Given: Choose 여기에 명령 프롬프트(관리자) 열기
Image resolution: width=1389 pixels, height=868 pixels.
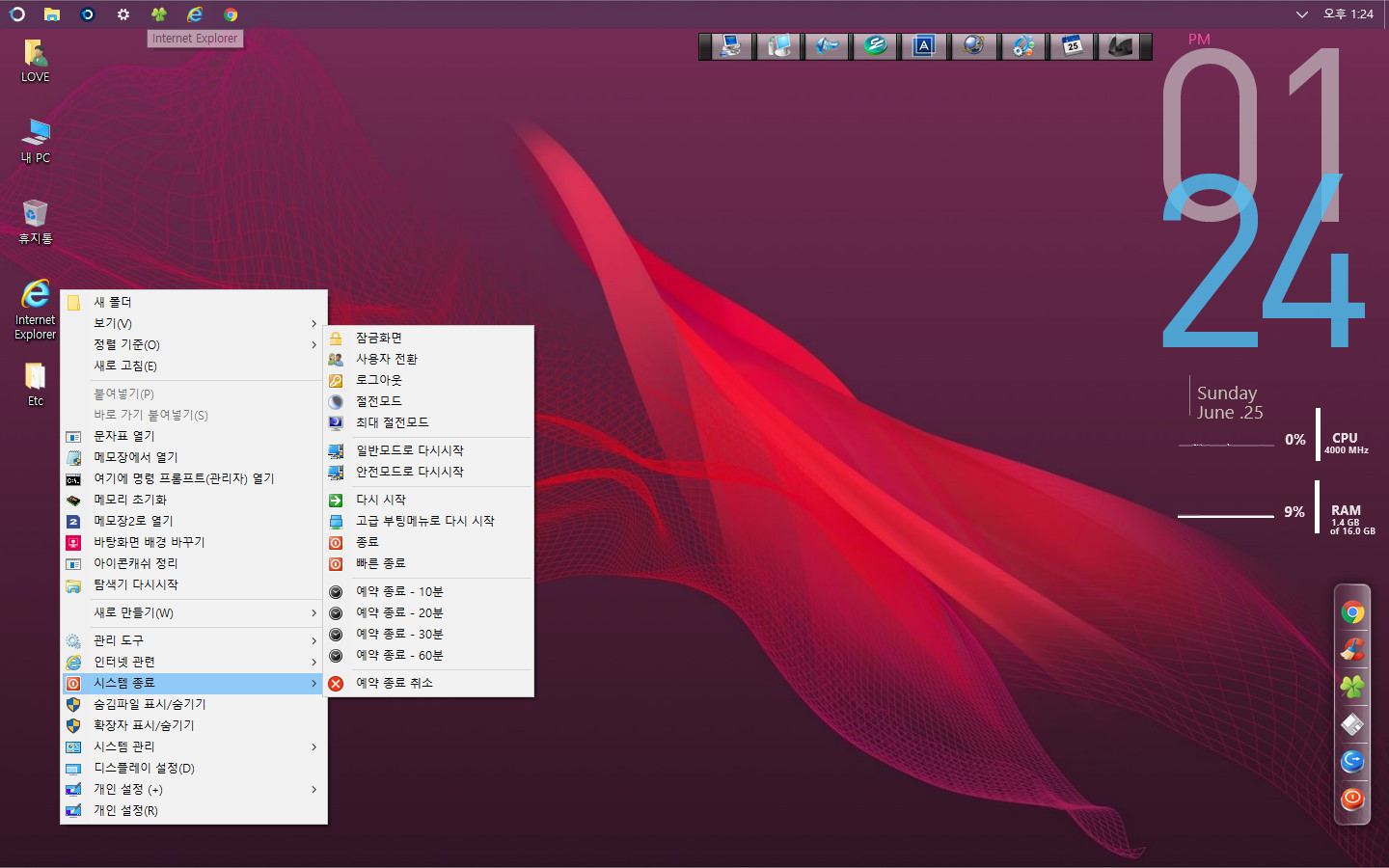Looking at the screenshot, I should pos(193,478).
